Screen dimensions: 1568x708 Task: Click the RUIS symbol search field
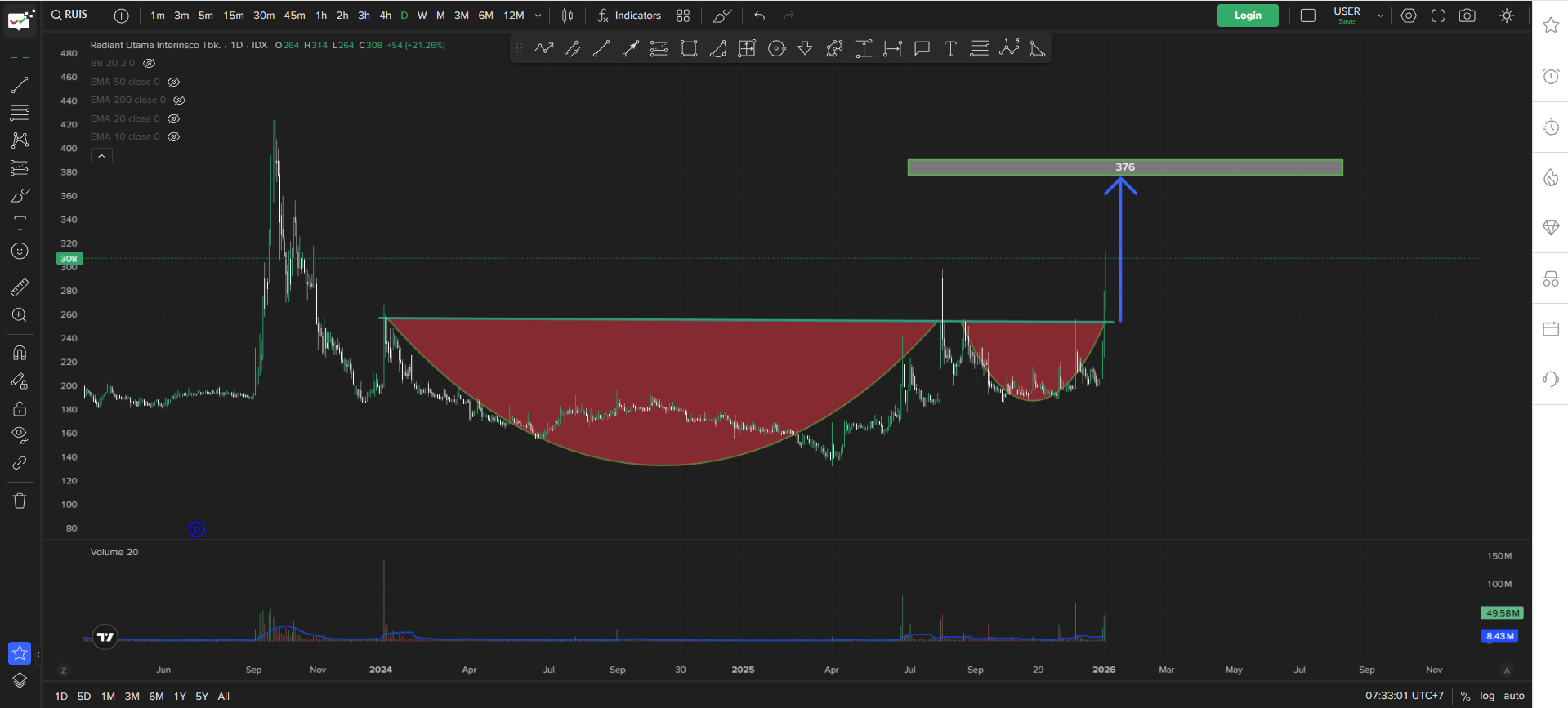click(x=70, y=15)
